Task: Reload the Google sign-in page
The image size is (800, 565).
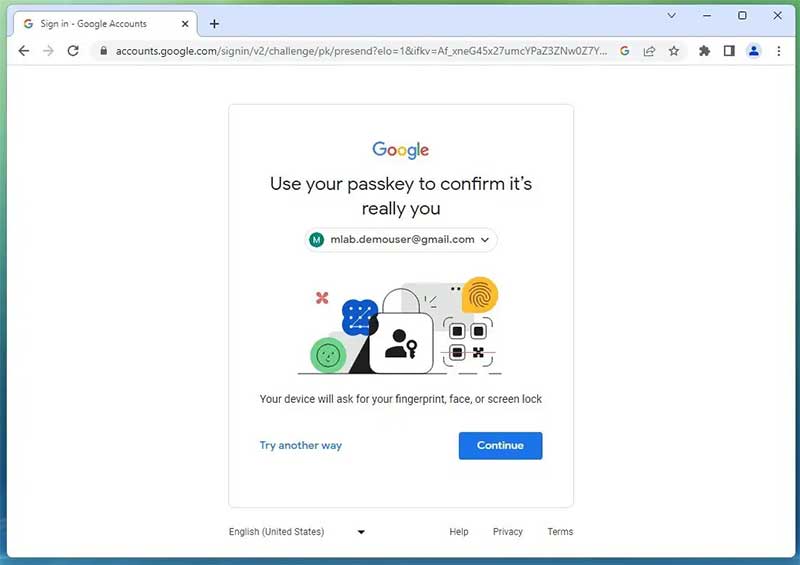Action: (73, 51)
